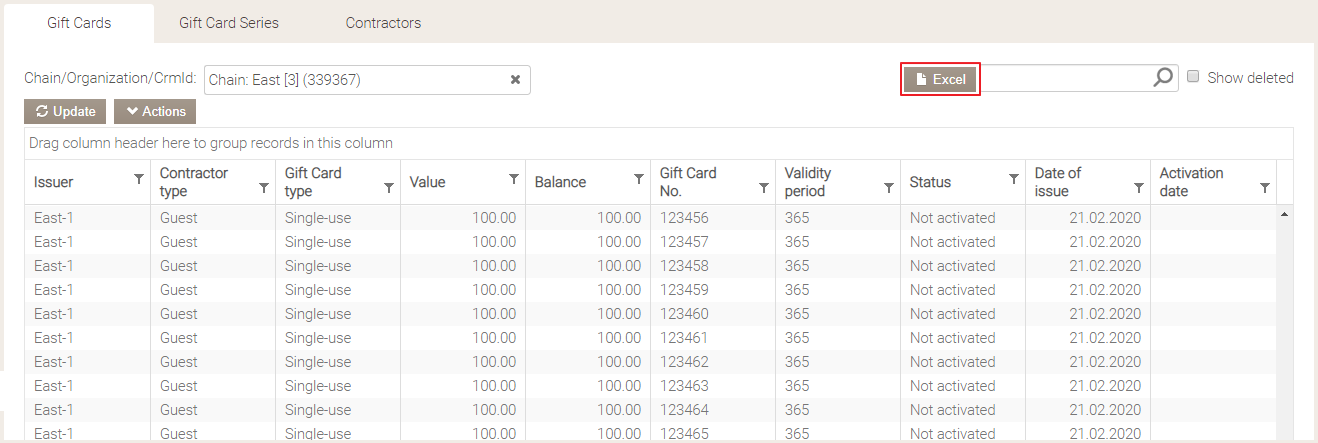This screenshot has height=443, width=1318.
Task: Switch to the Gift Card Series tab
Action: click(229, 22)
